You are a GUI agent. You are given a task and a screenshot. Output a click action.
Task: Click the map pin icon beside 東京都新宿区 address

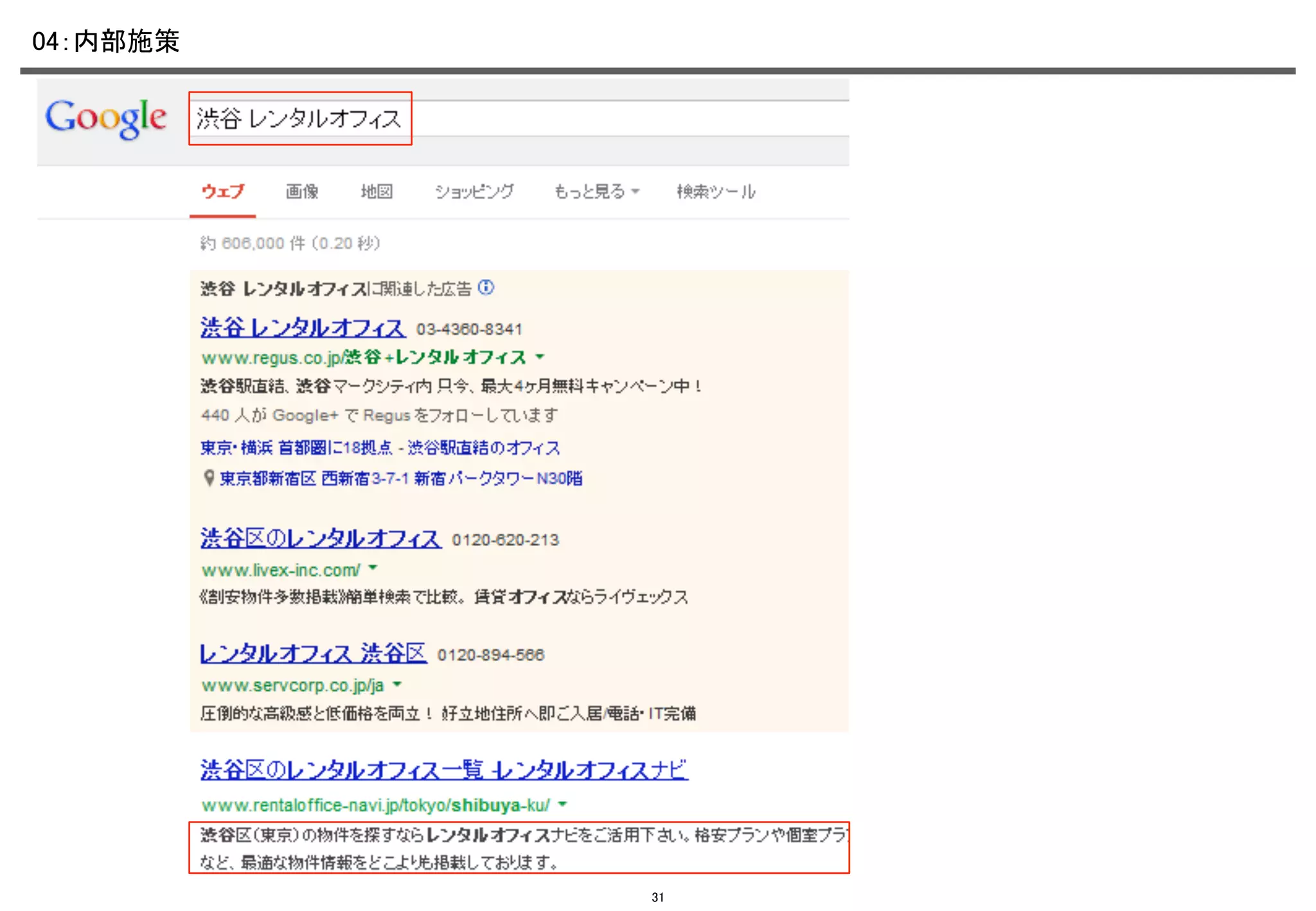click(208, 478)
